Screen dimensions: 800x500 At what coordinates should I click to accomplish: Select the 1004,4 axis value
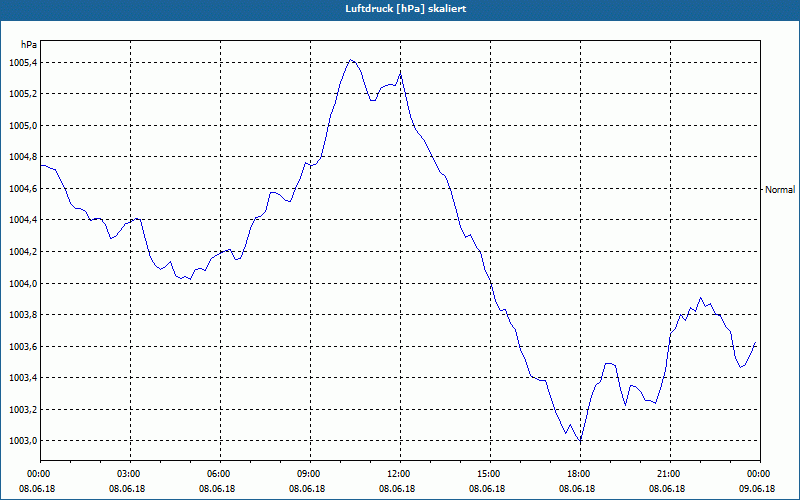(x=23, y=220)
